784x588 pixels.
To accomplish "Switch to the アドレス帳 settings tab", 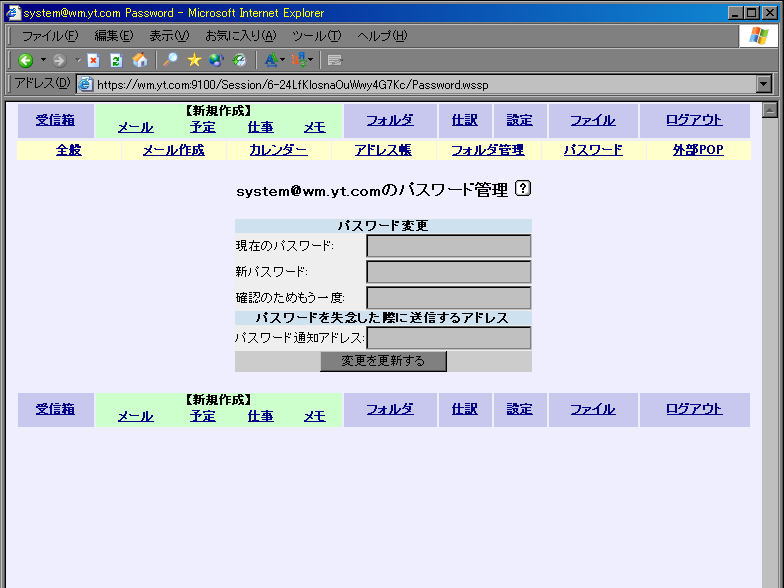I will pyautogui.click(x=383, y=150).
